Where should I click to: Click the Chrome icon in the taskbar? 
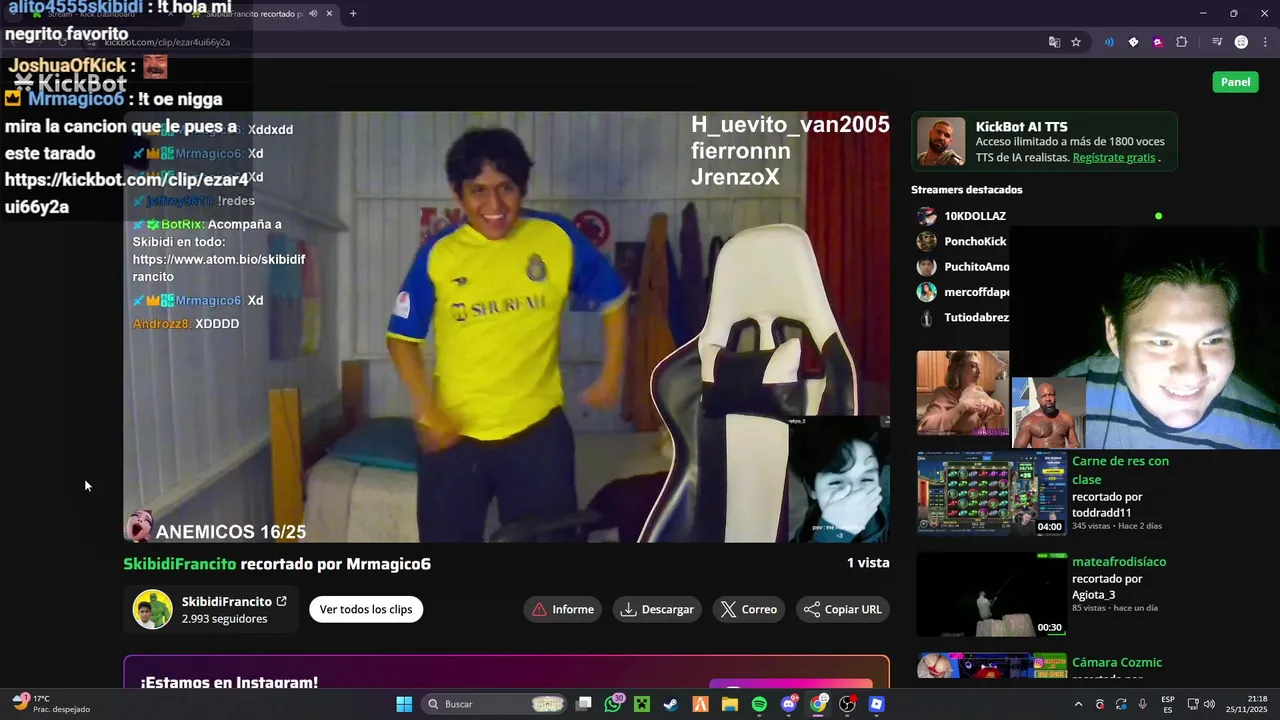pyautogui.click(x=818, y=704)
